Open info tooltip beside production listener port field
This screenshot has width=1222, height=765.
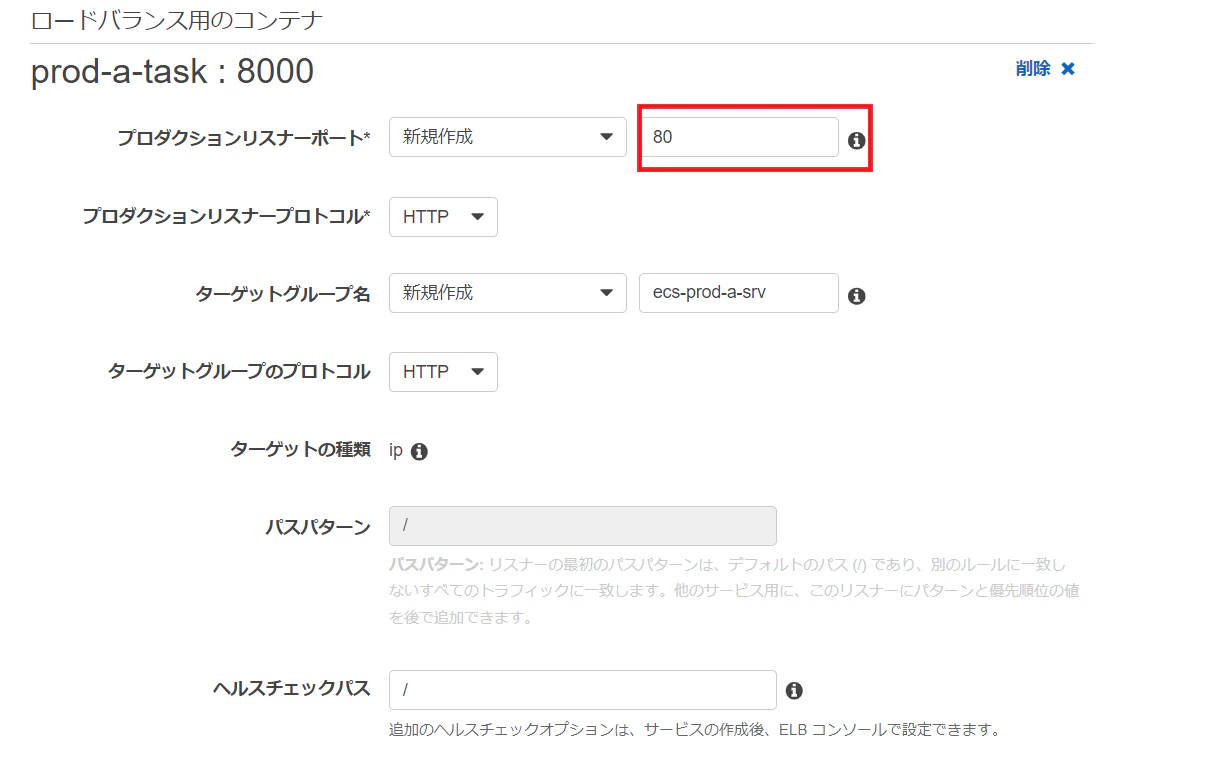(856, 140)
